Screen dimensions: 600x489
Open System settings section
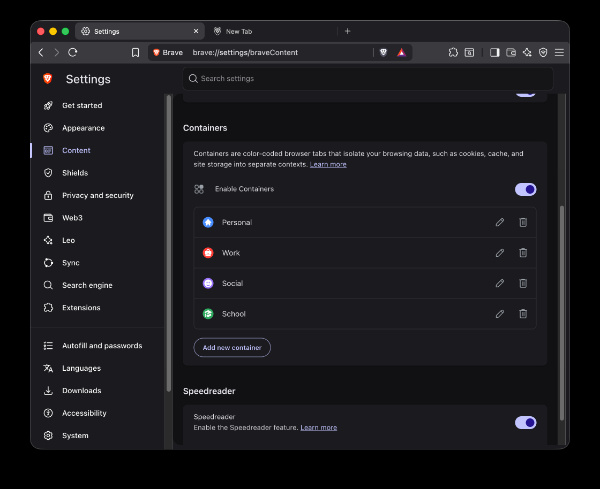pyautogui.click(x=75, y=435)
